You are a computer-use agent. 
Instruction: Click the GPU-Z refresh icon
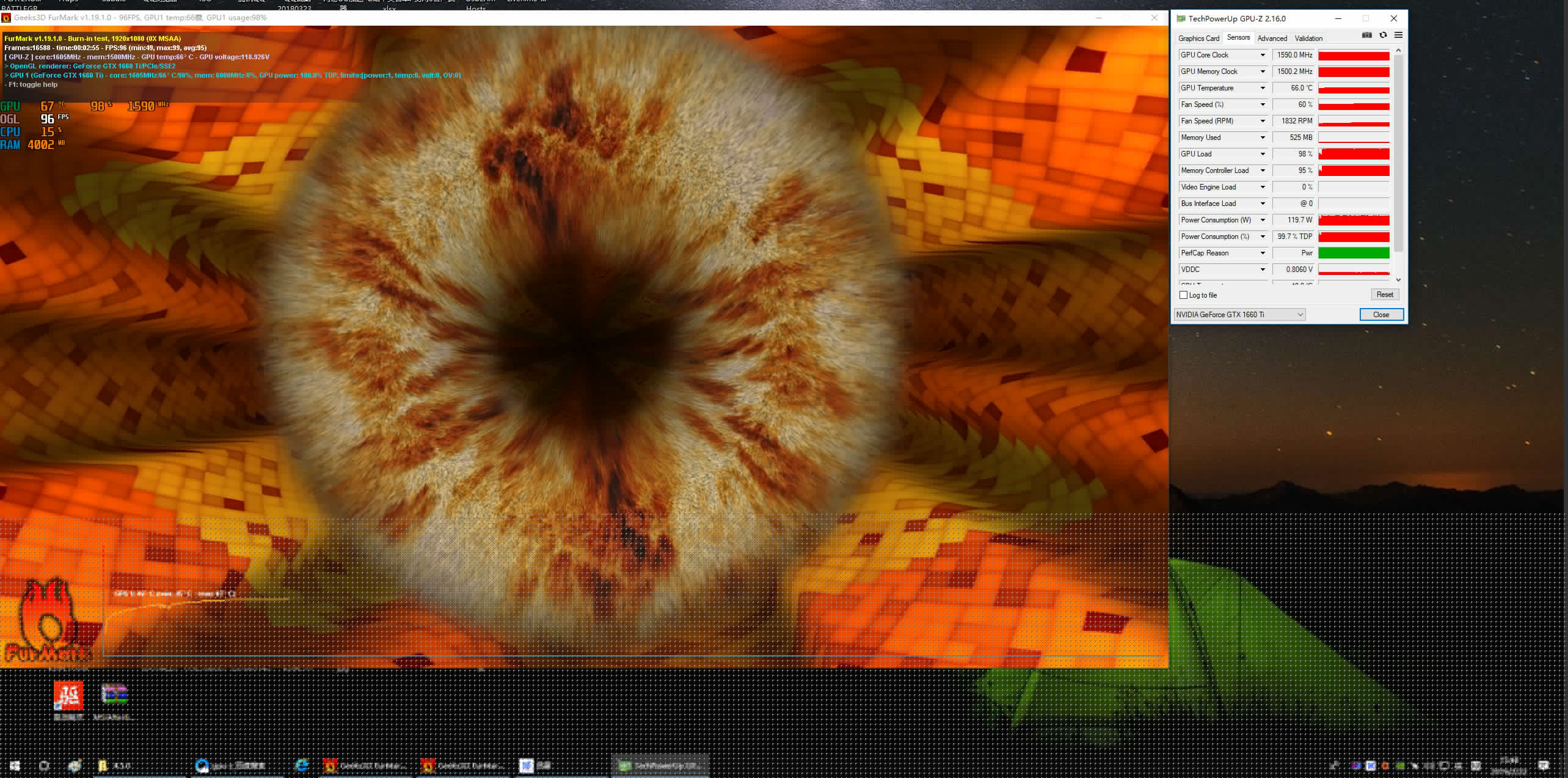[x=1383, y=35]
